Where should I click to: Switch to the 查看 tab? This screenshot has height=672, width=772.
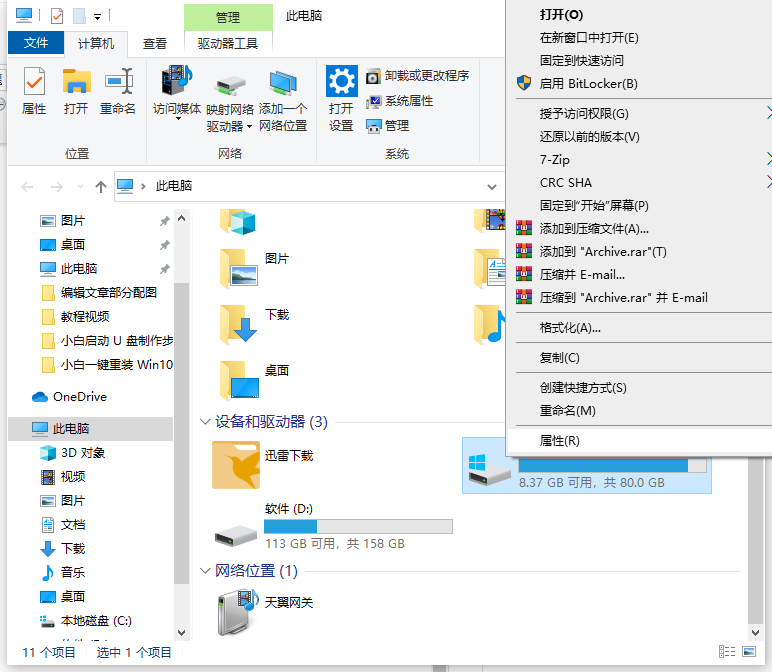pyautogui.click(x=155, y=43)
